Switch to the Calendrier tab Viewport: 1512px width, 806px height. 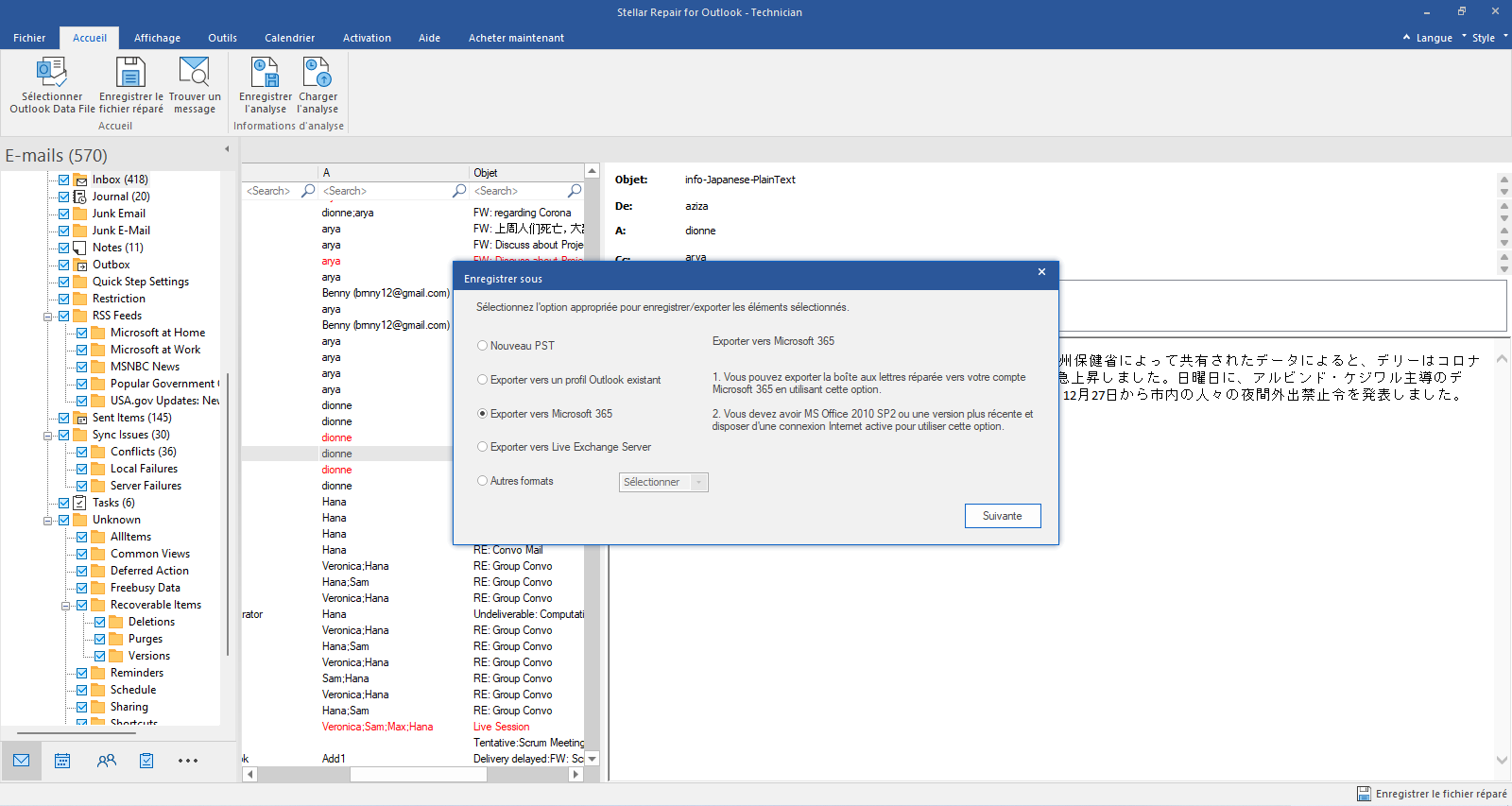click(289, 38)
